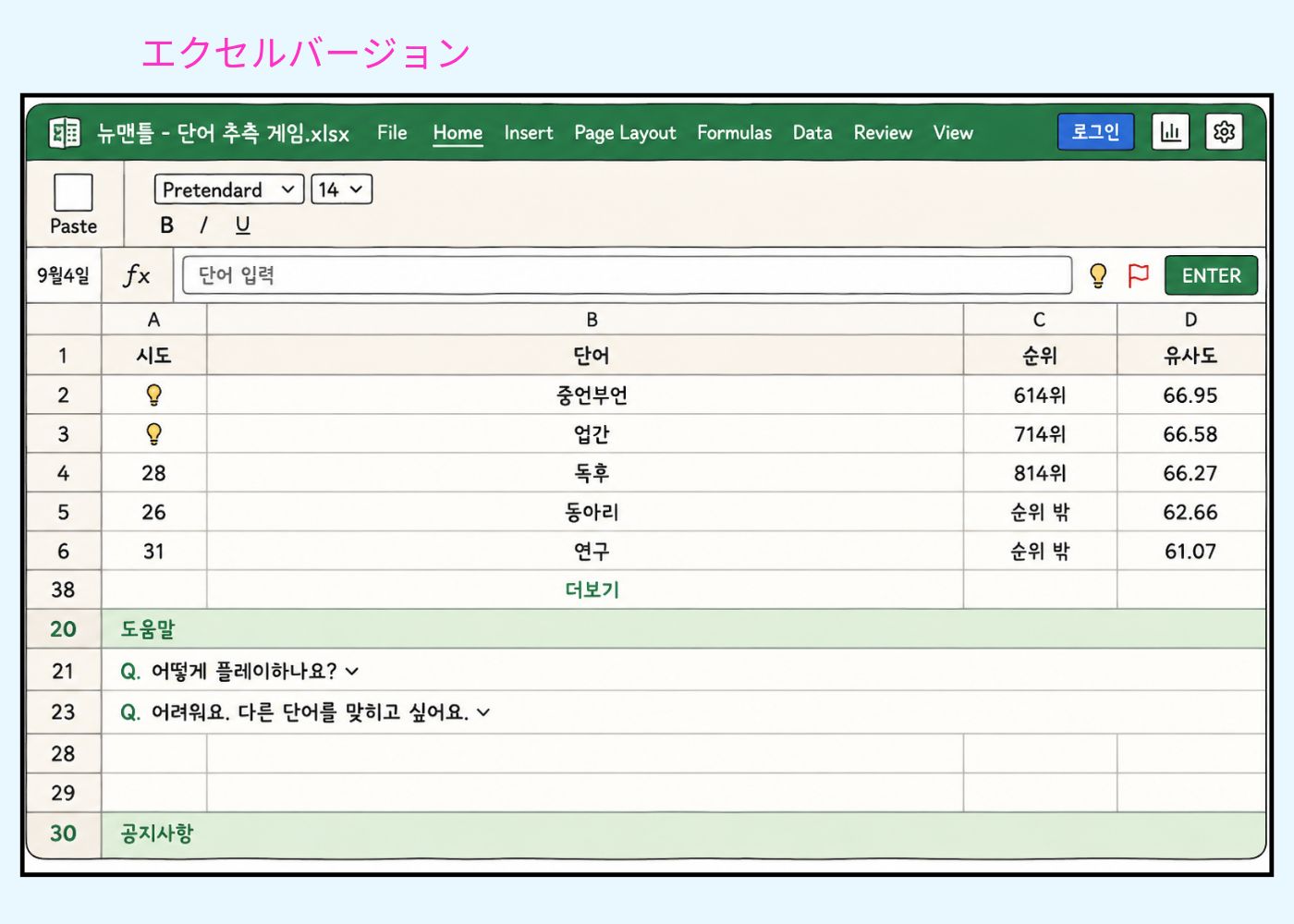1294x924 pixels.
Task: Click the spreadsheet logo icon in title bar
Action: tap(65, 133)
